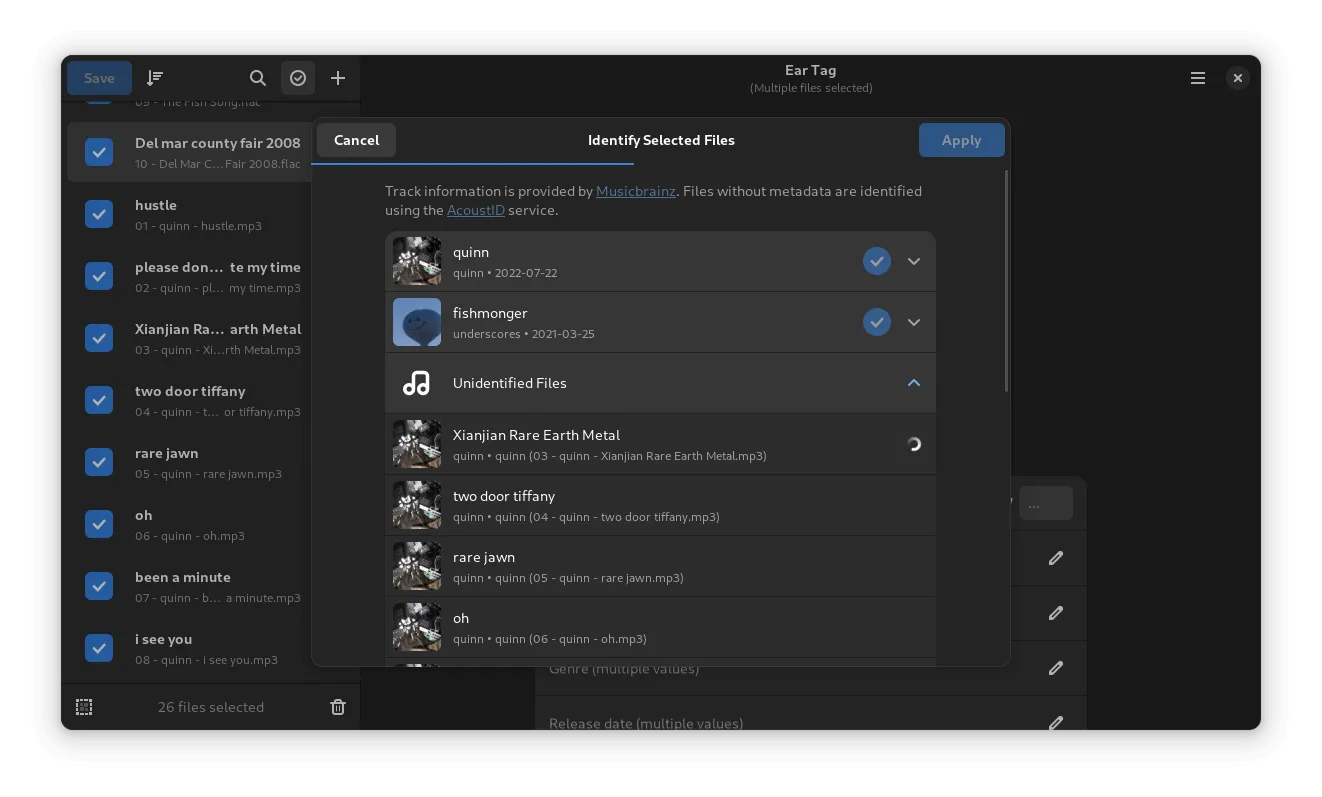Image resolution: width=1322 pixels, height=797 pixels.
Task: Toggle checkbox for i see you
Action: coord(99,648)
